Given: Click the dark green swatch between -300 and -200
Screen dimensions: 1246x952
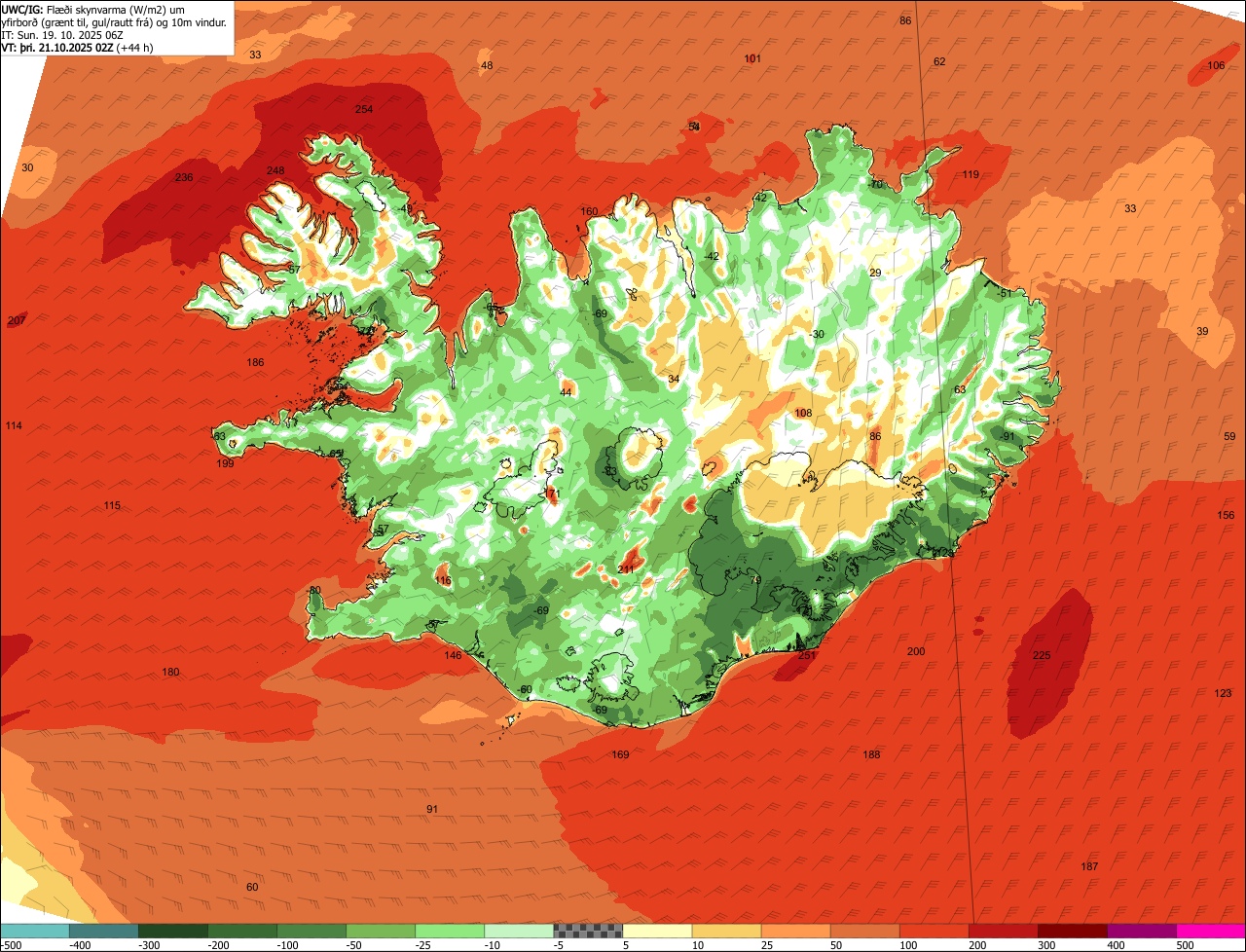Looking at the screenshot, I should point(173,931).
